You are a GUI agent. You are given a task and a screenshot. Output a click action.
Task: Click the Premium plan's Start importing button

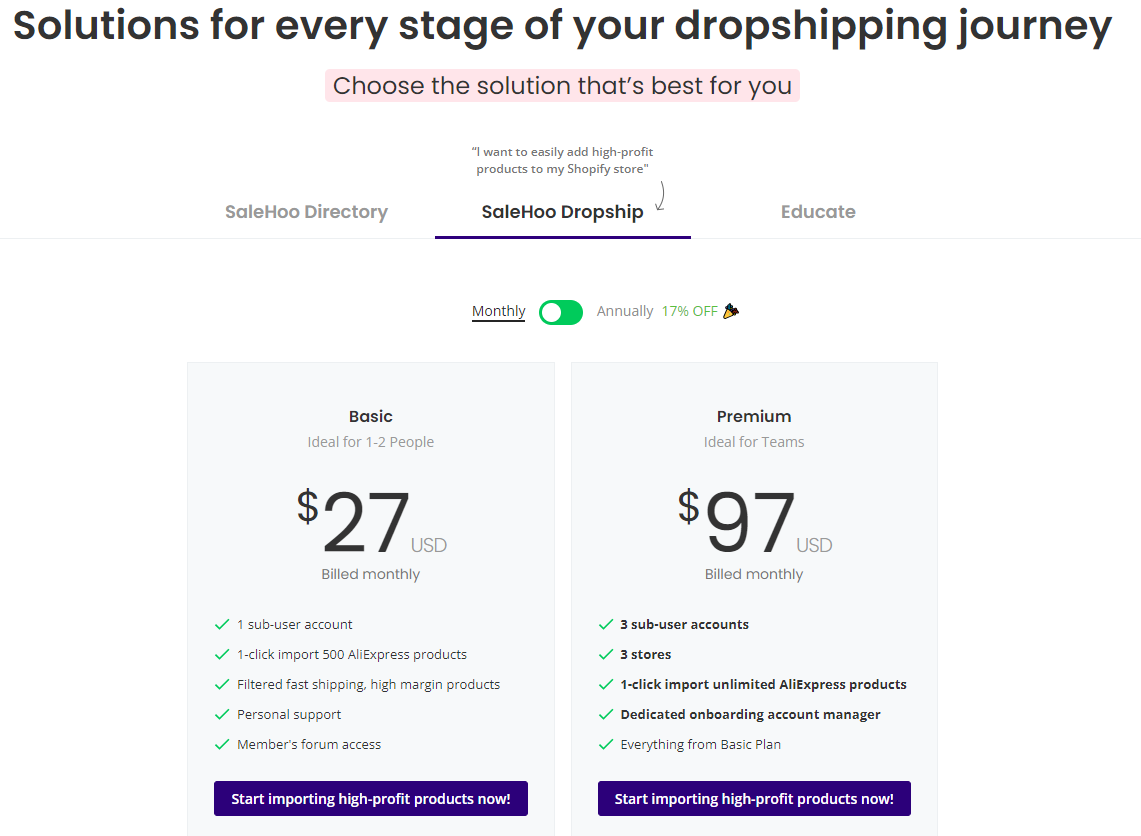click(x=754, y=798)
